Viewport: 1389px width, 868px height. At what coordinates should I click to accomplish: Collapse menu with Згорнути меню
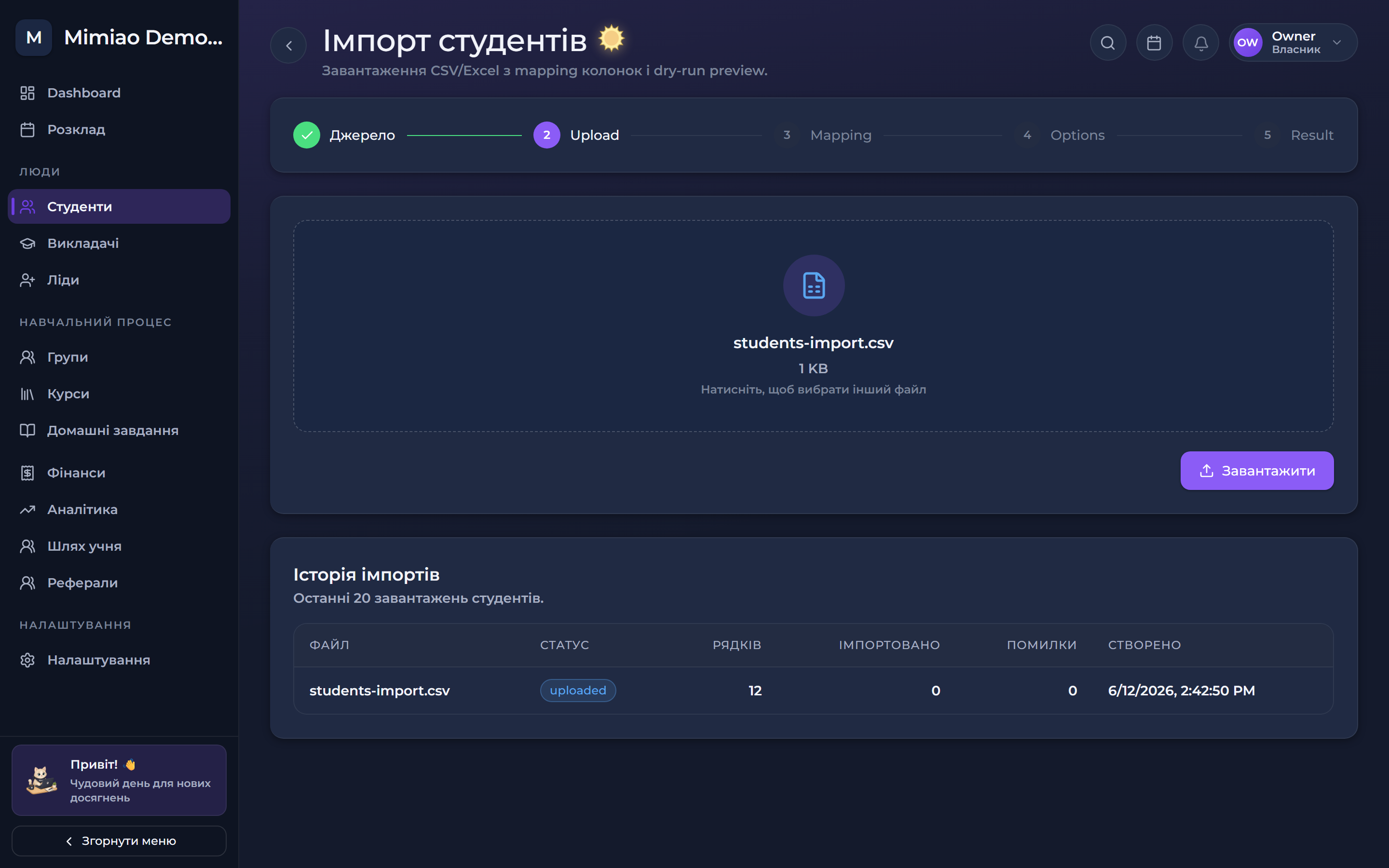click(119, 841)
